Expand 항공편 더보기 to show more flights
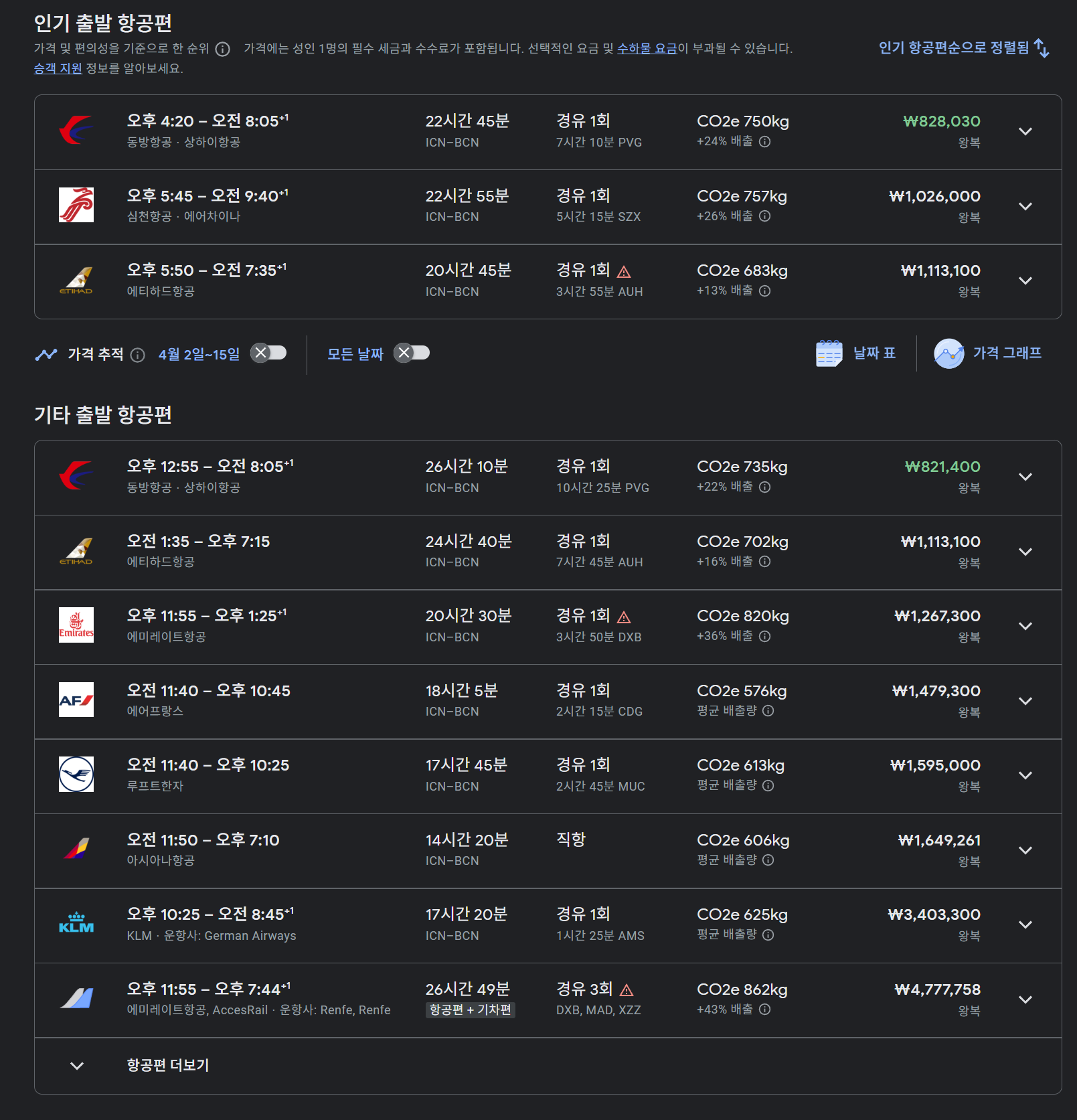Image resolution: width=1077 pixels, height=1120 pixels. pos(548,1066)
